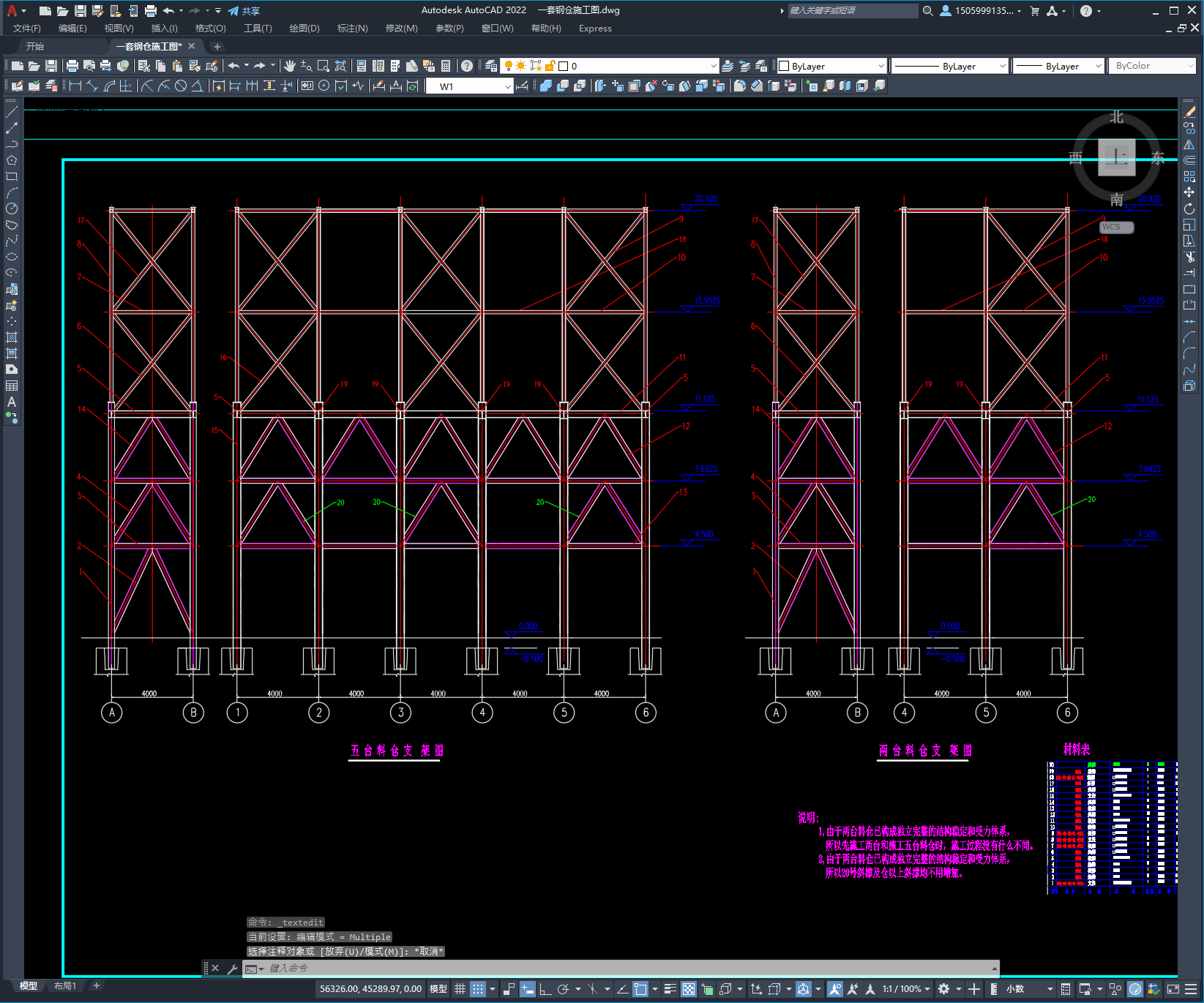Click the Share (共享) button

(x=244, y=11)
